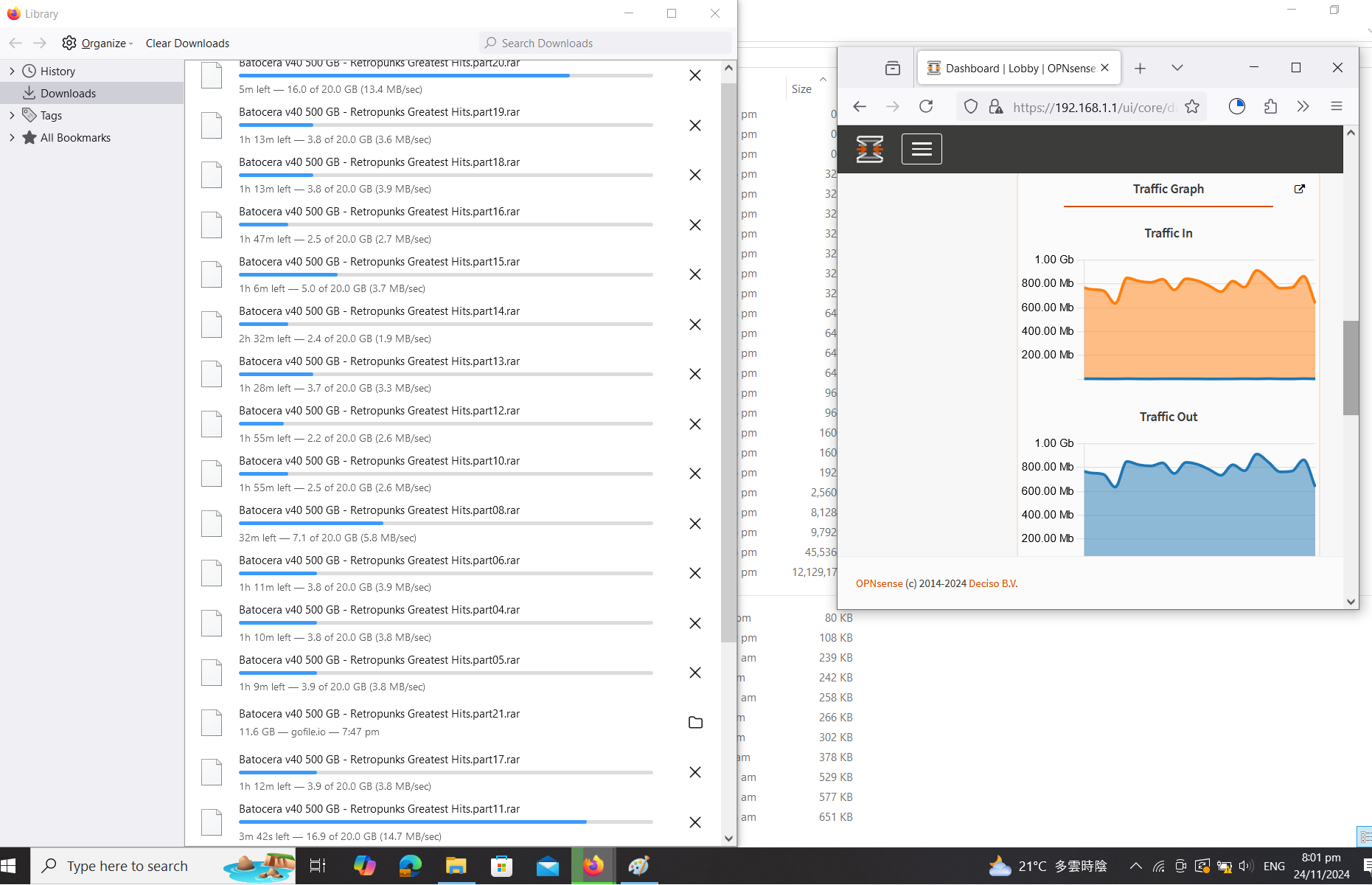Open Firefox application menu in OPNsense window
This screenshot has width=1372, height=885.
pos(1337,107)
